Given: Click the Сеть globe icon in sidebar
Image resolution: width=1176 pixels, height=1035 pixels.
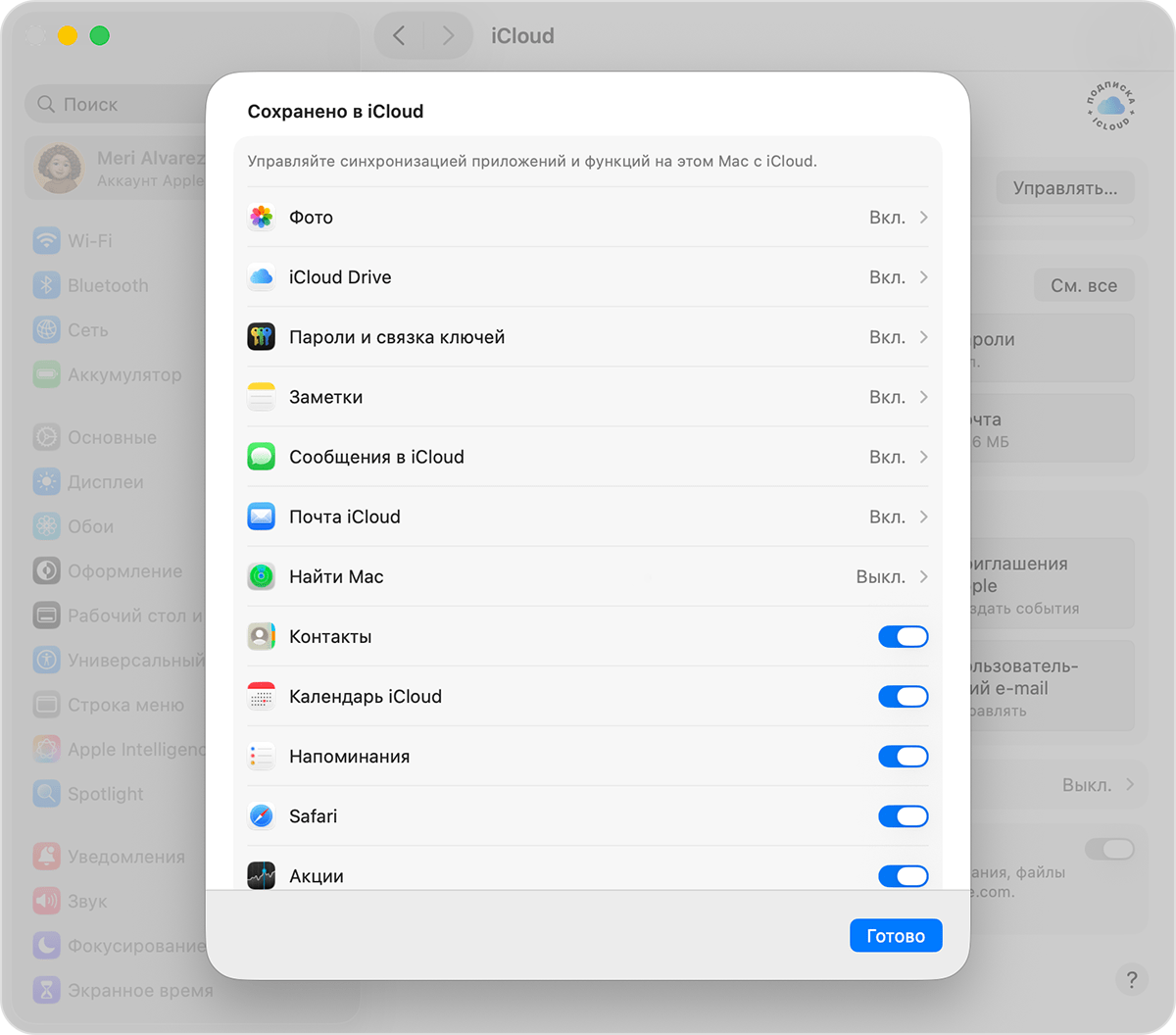Looking at the screenshot, I should [46, 330].
